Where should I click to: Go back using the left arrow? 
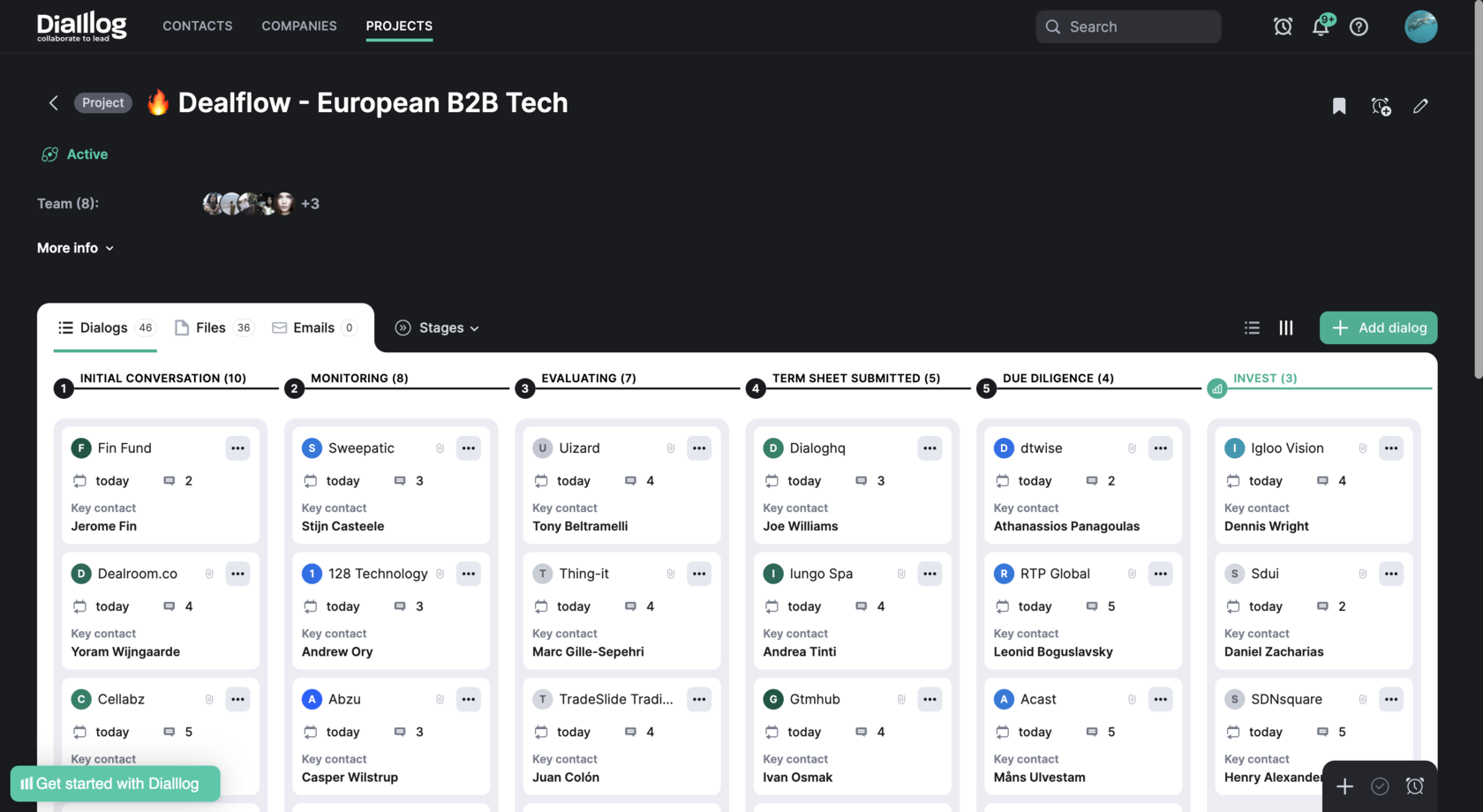tap(54, 103)
